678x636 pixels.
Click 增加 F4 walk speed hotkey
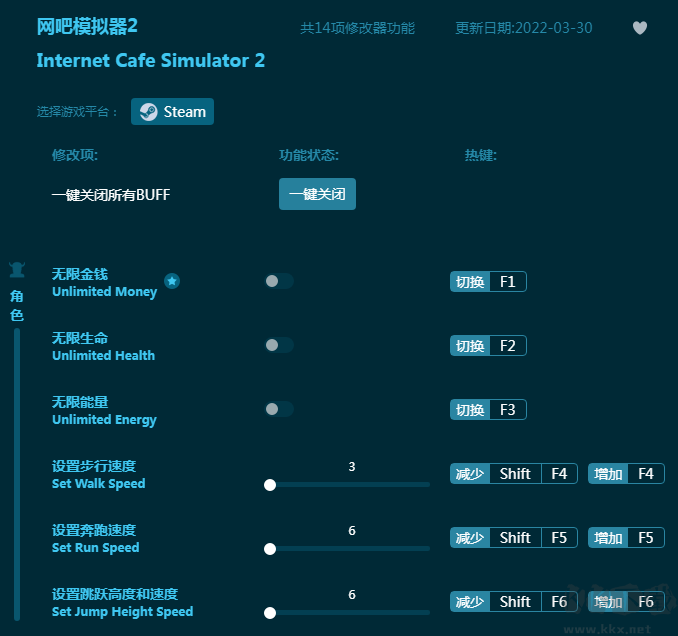pyautogui.click(x=625, y=474)
